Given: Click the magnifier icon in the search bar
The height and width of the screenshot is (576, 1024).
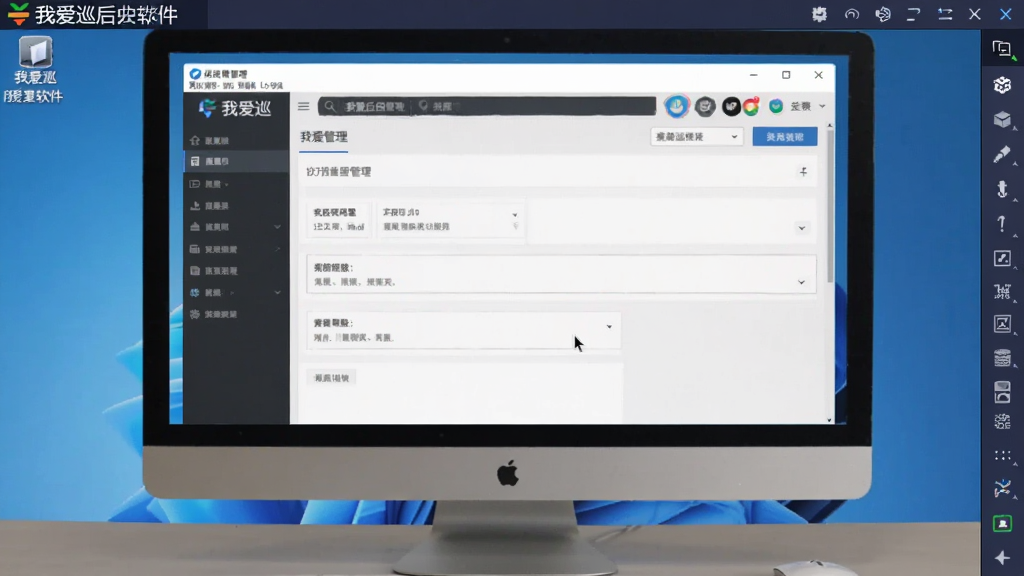Looking at the screenshot, I should (x=330, y=106).
